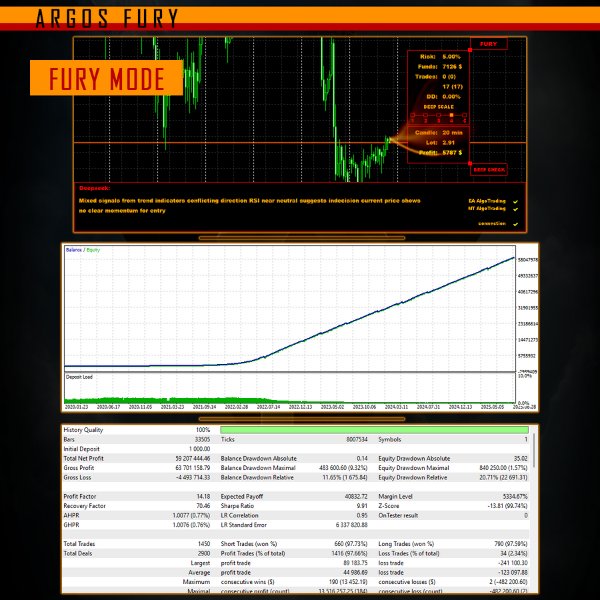The image size is (600, 600).
Task: Click the EA AlgoTrading checkmark
Action: 515,201
